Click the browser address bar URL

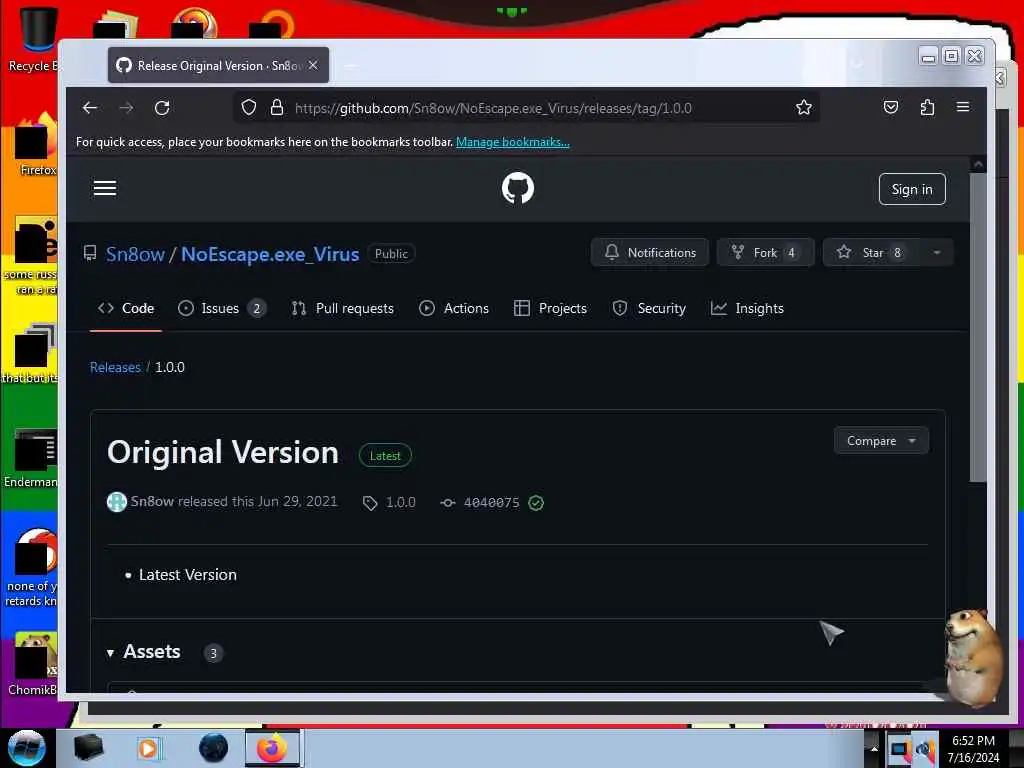[493, 108]
